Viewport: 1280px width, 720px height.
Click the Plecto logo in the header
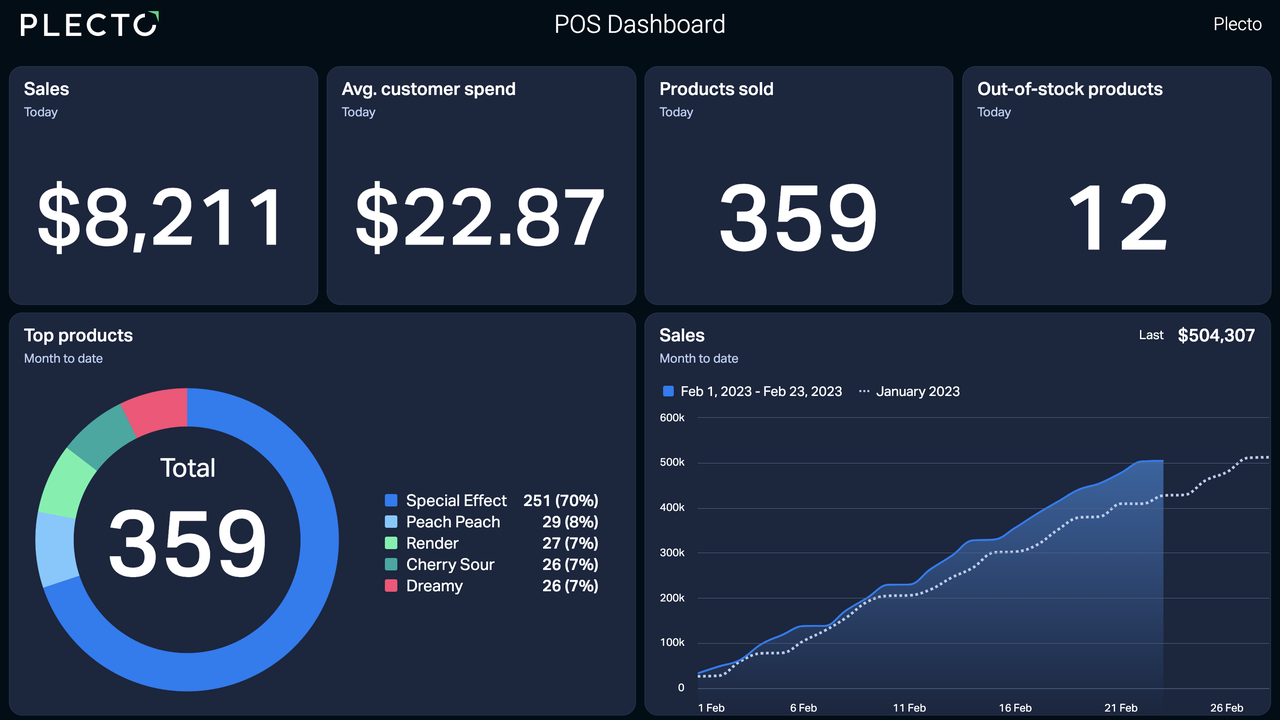89,25
